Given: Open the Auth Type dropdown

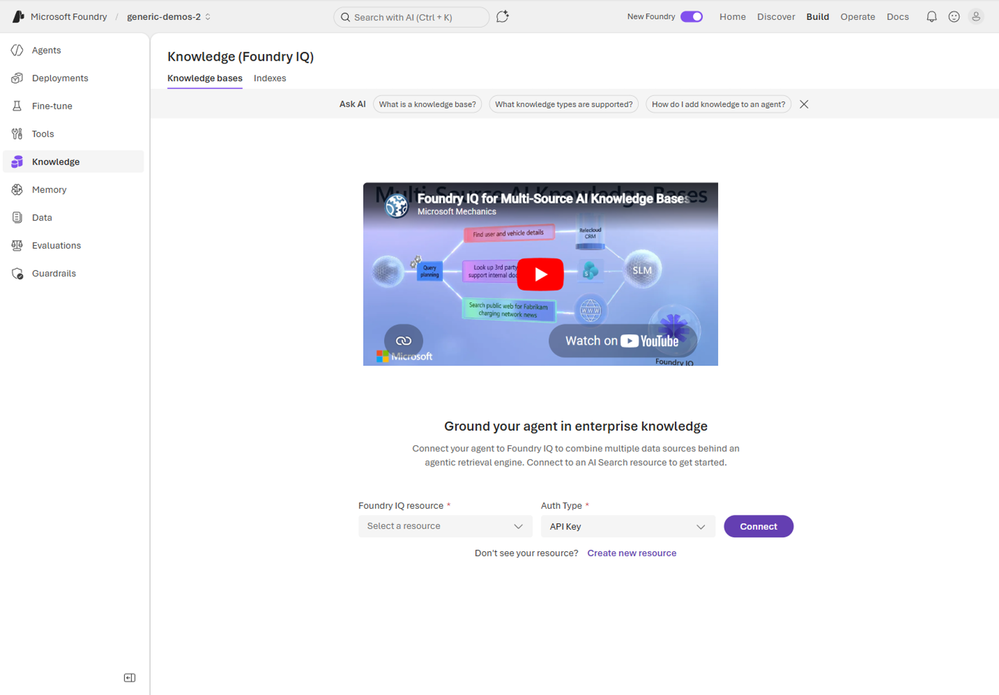Looking at the screenshot, I should coord(628,526).
